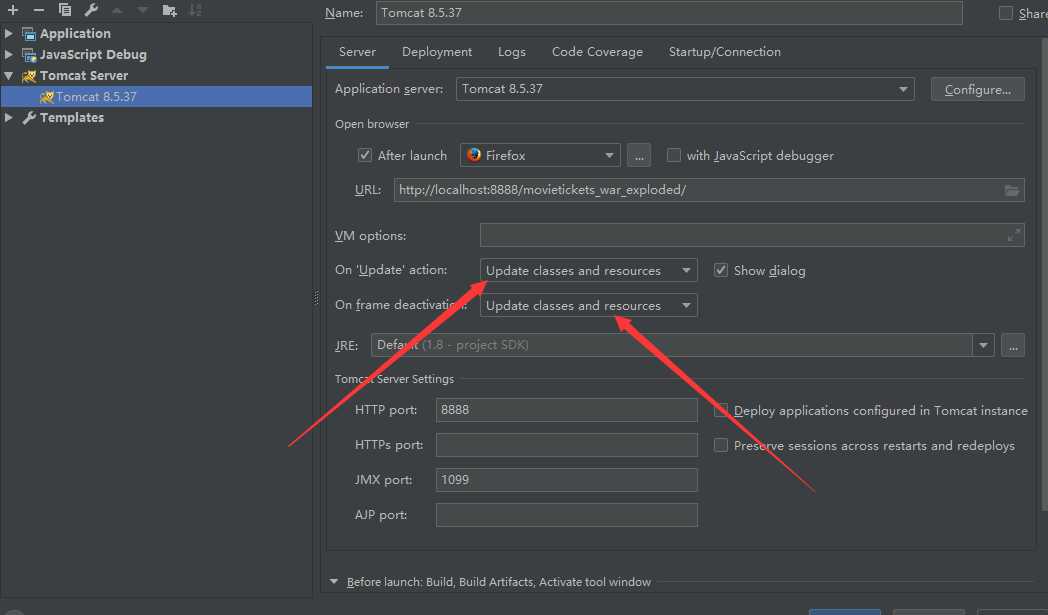1048x615 pixels.
Task: Click the panel splitter drag handle
Action: [x=316, y=298]
